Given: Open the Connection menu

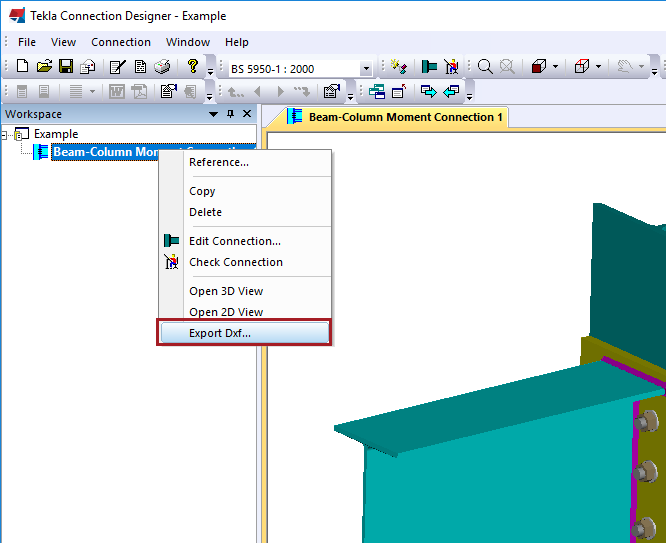Looking at the screenshot, I should pos(121,42).
